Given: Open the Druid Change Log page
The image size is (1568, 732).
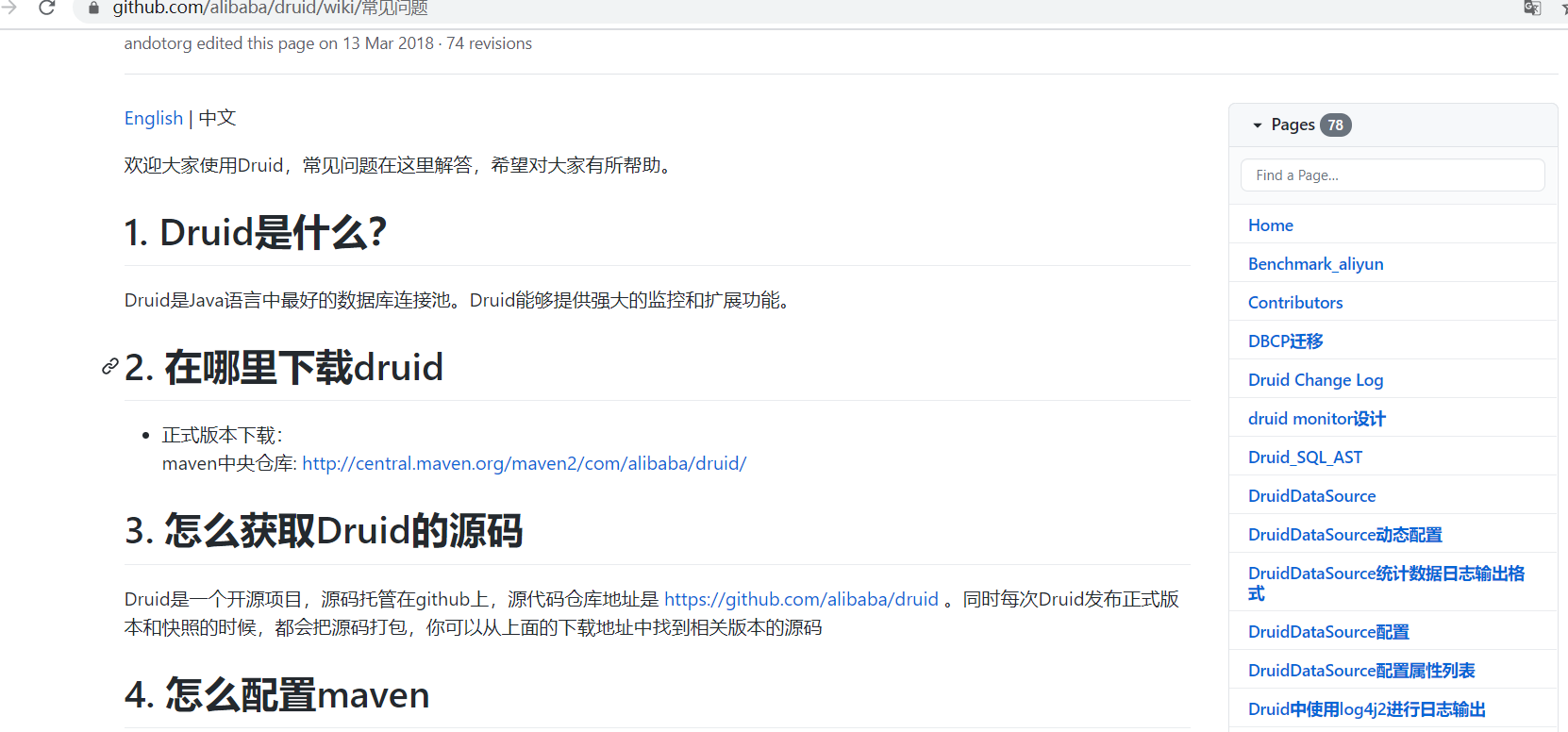Looking at the screenshot, I should coord(1315,380).
